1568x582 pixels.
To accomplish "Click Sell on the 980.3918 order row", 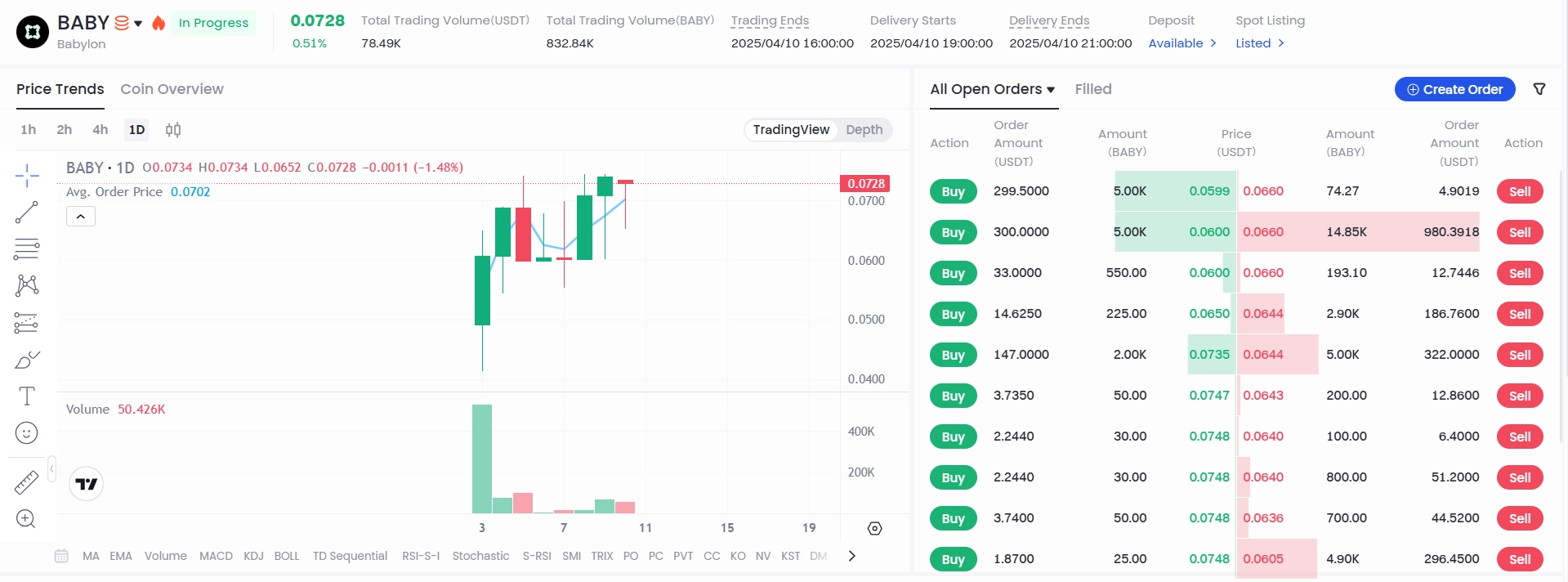I will (x=1520, y=232).
